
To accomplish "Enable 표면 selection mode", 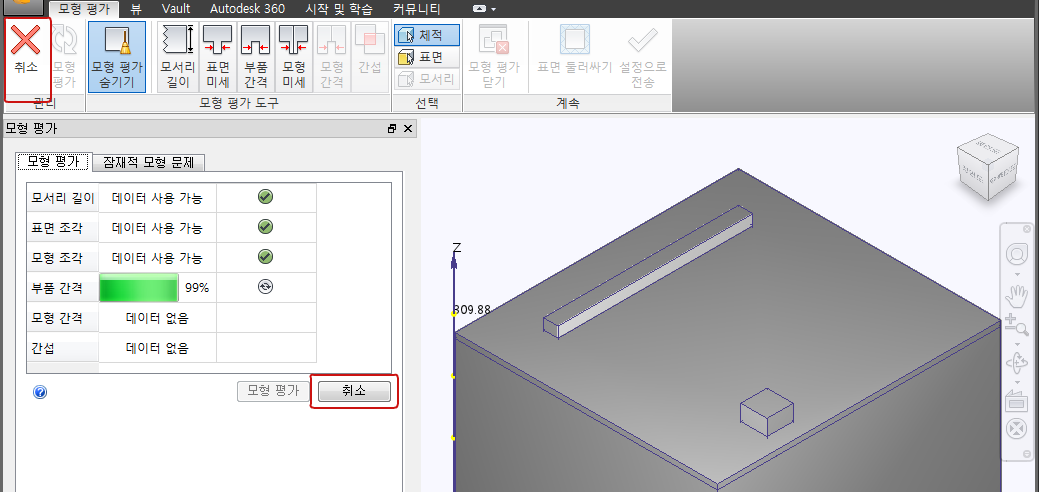I will tap(427, 57).
